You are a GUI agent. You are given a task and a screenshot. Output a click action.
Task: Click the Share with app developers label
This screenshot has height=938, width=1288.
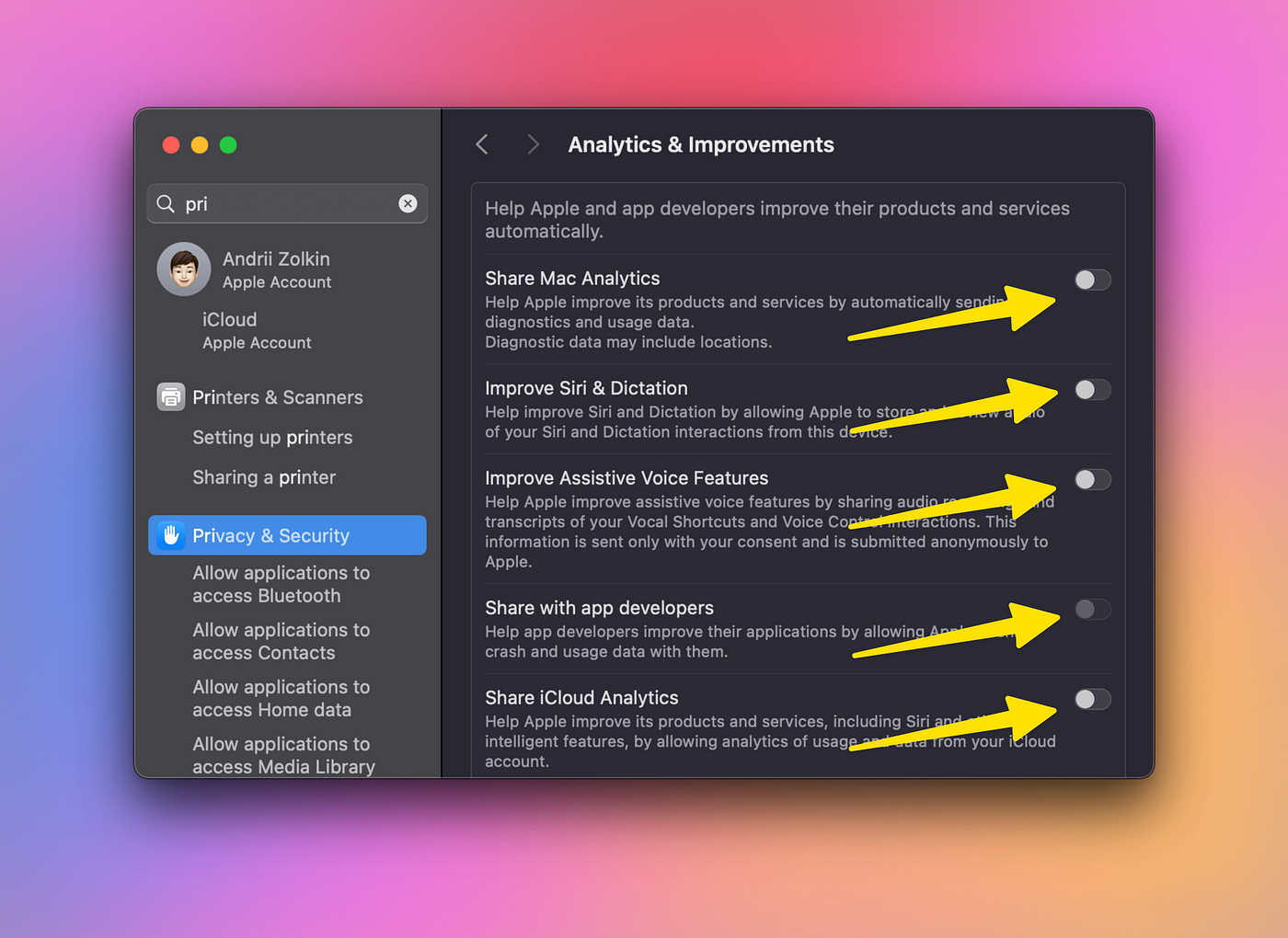click(599, 608)
